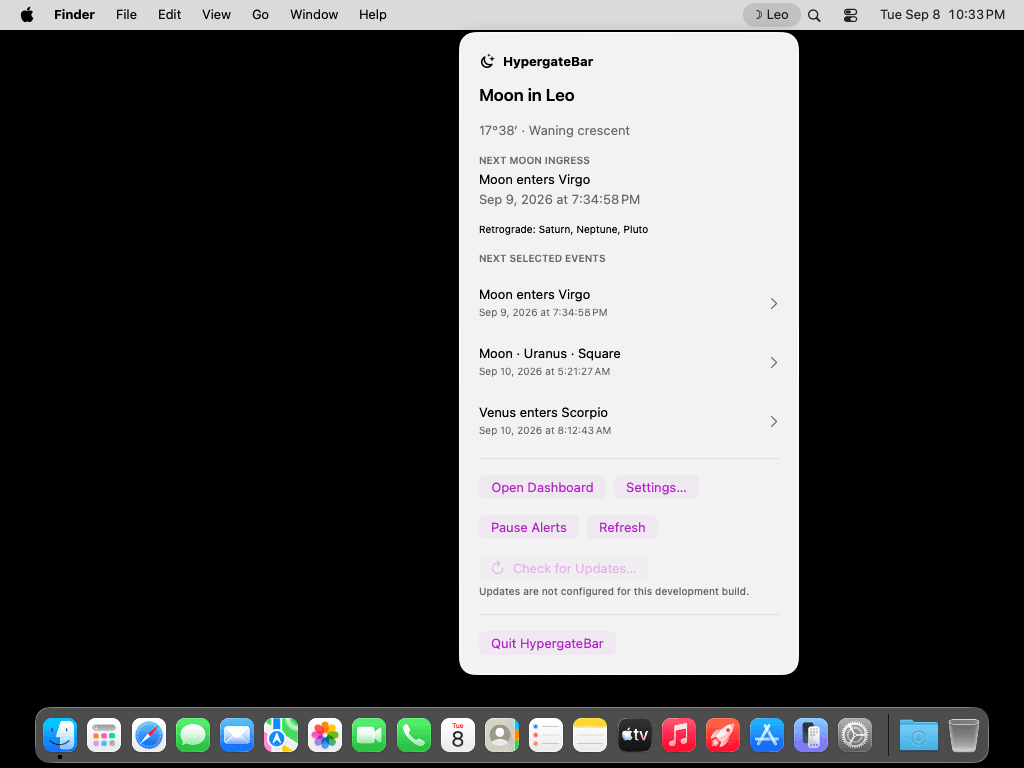Viewport: 1024px width, 768px height.
Task: Open App Store from the Dock
Action: [767, 735]
